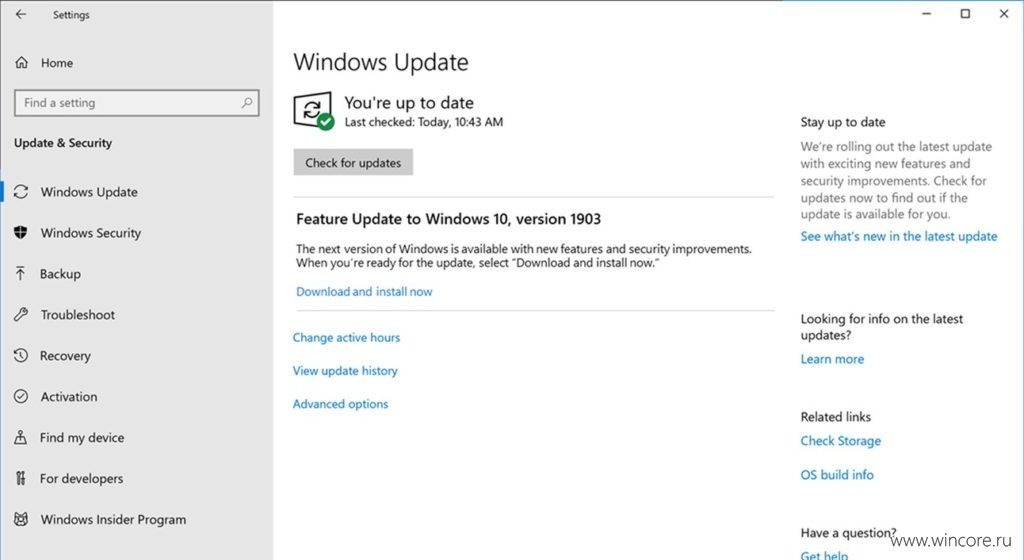Screen dimensions: 1024x560
Task: Click the Stay up to date heading
Action: pyautogui.click(x=842, y=122)
